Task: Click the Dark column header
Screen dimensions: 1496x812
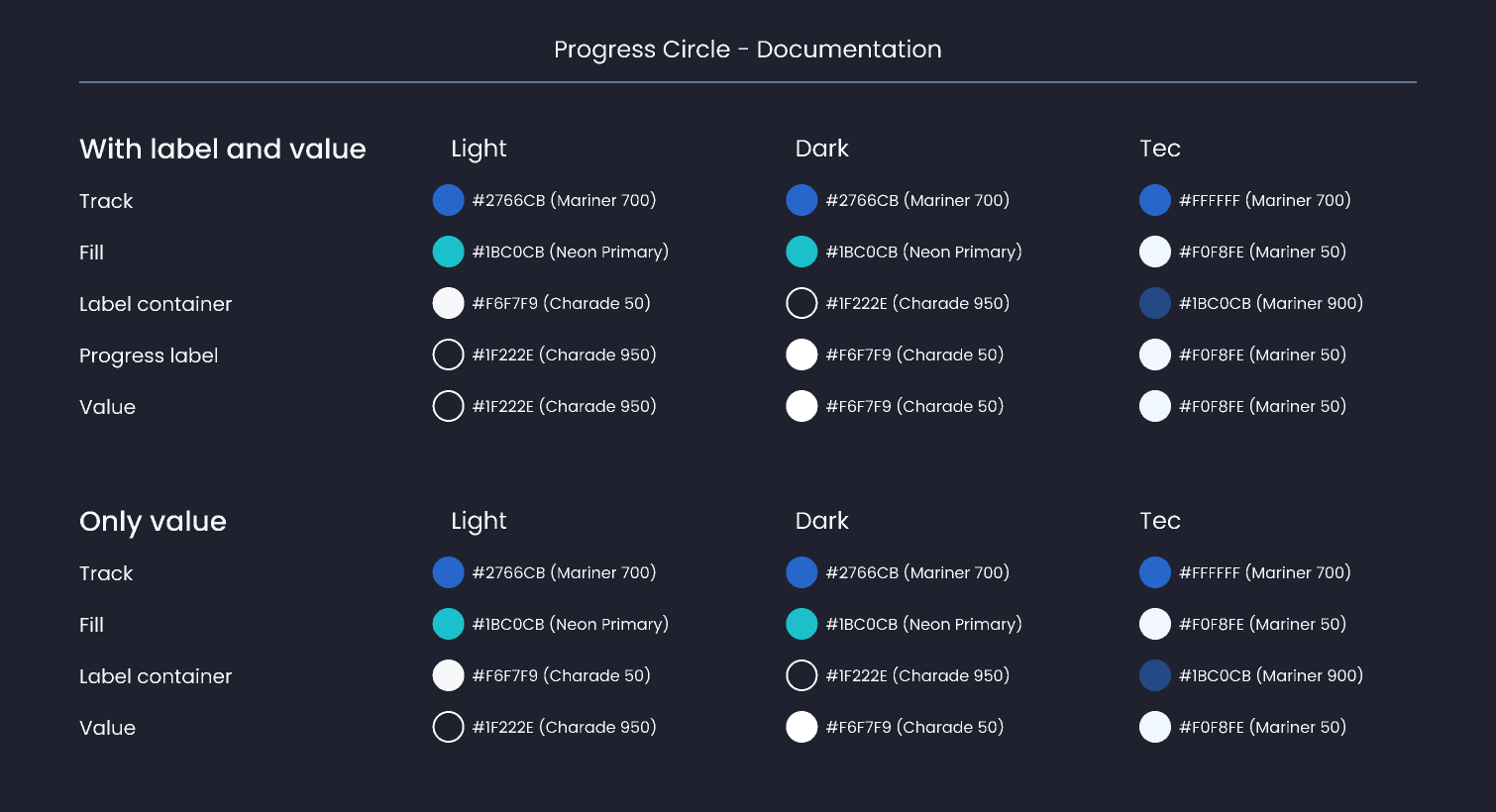Action: pos(821,149)
